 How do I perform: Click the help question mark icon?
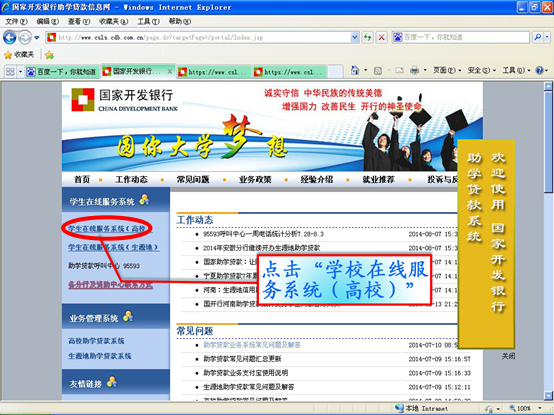(540, 71)
